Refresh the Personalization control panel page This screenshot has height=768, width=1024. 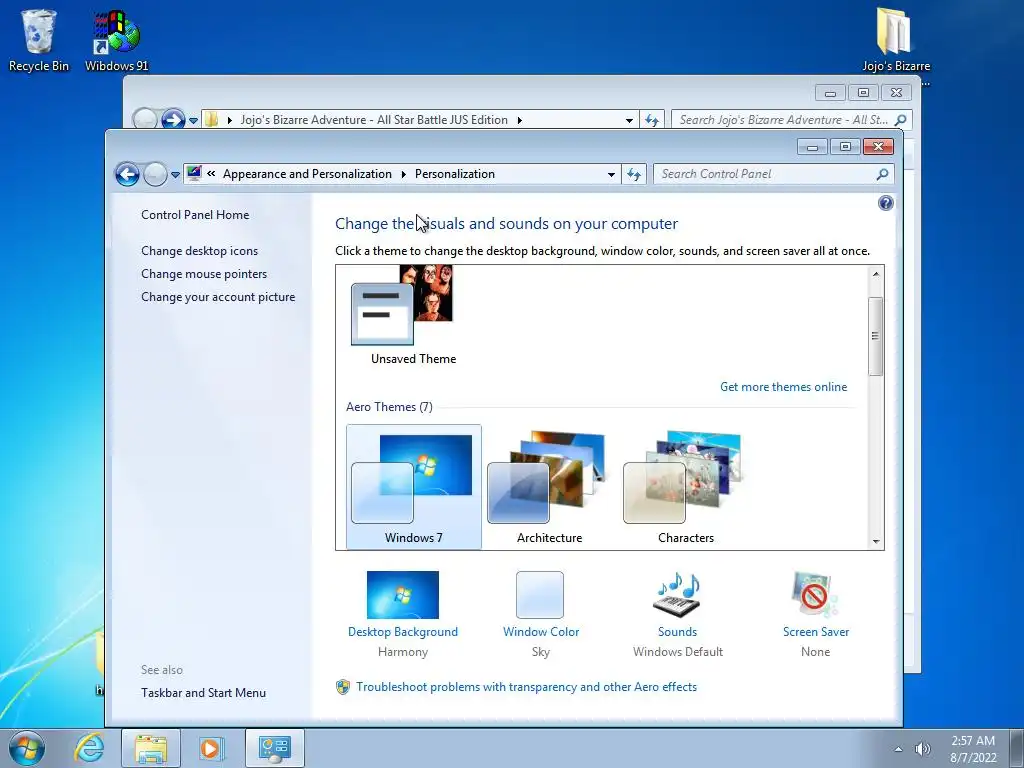pos(633,174)
